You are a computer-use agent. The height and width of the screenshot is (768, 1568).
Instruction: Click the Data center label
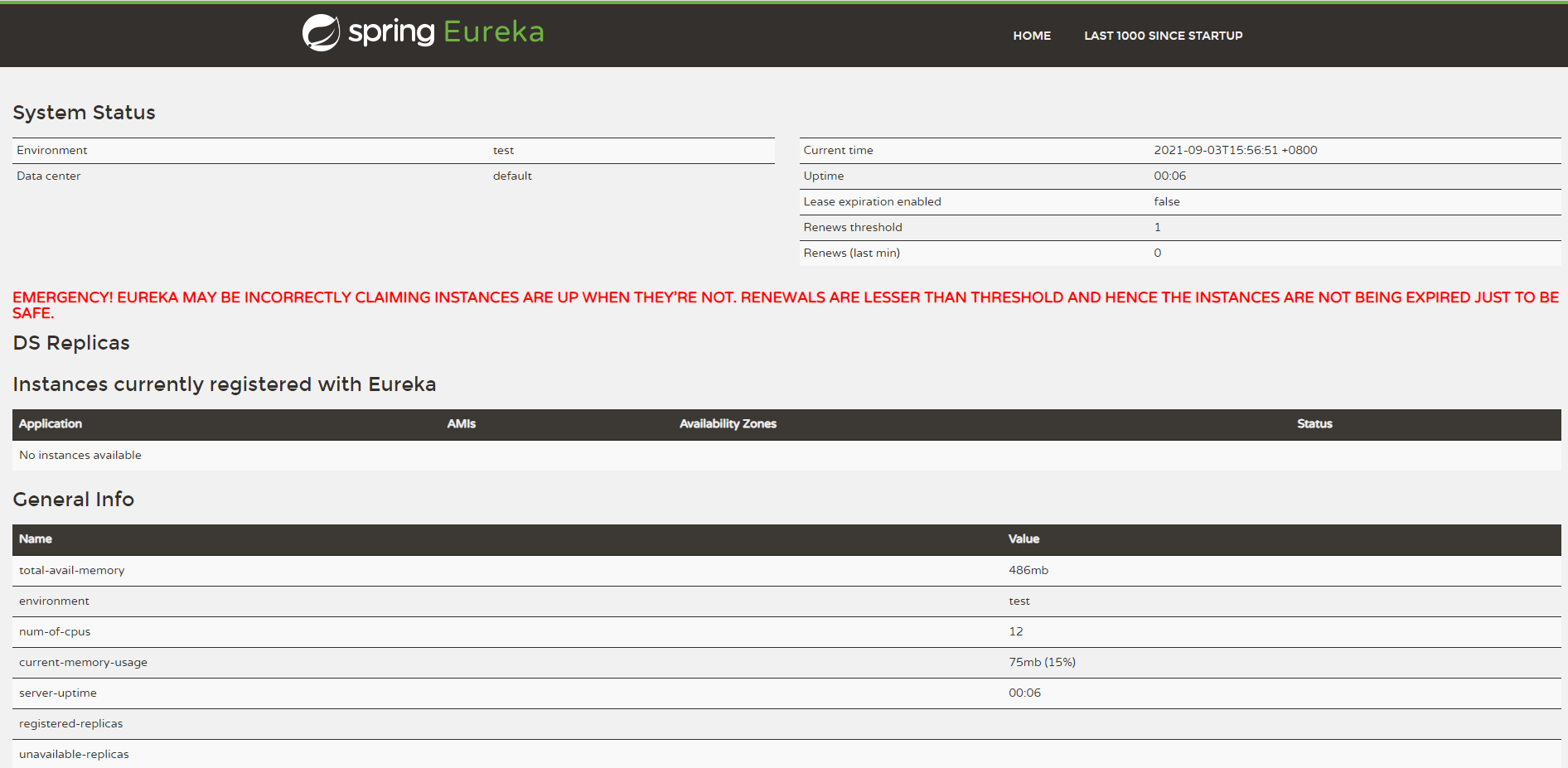click(x=49, y=176)
